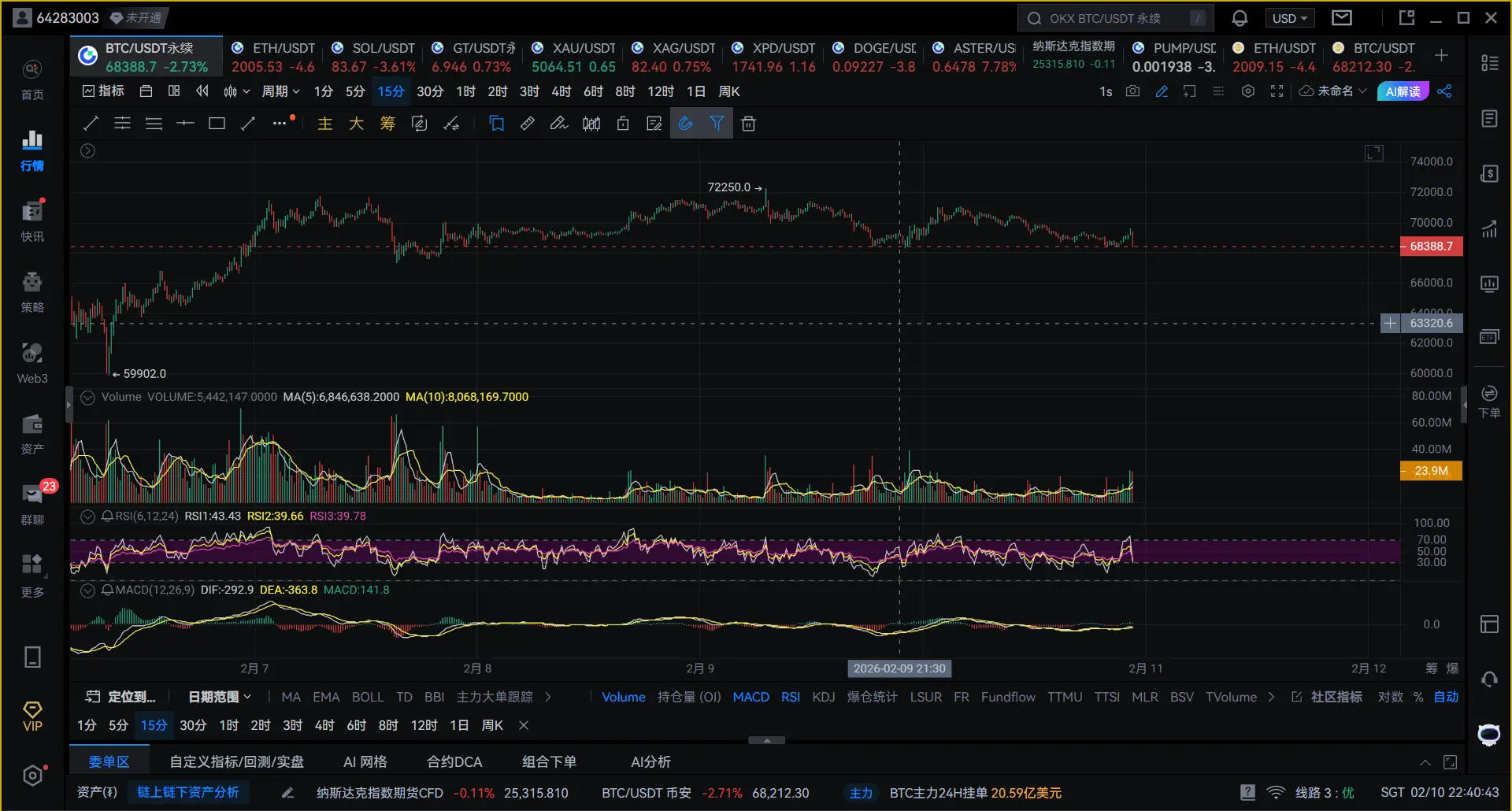1512x811 pixels.
Task: Toggle the magnet snap drawing mode
Action: [x=685, y=124]
